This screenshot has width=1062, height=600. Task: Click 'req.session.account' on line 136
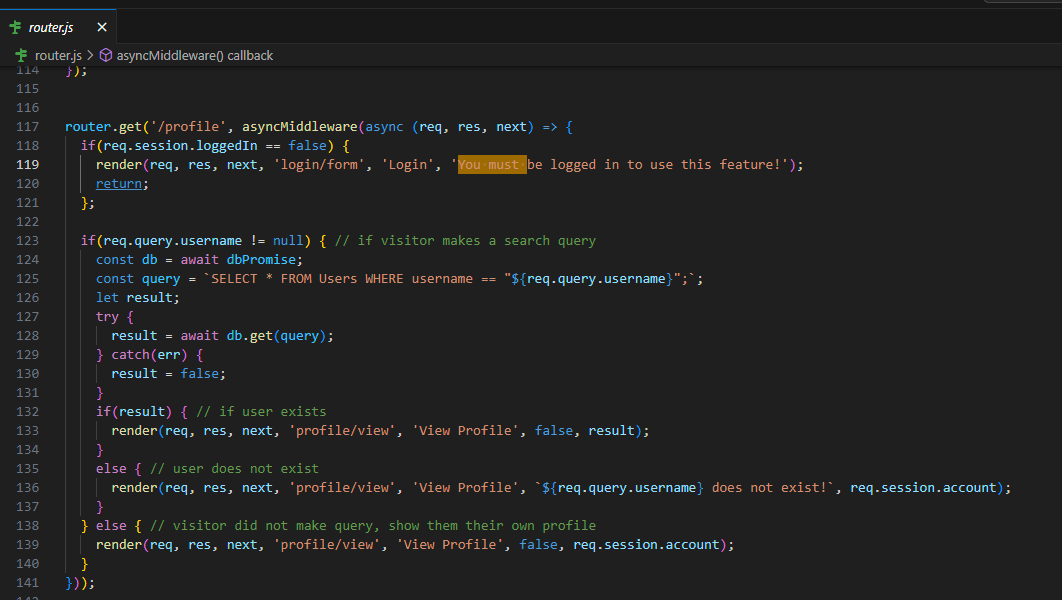(923, 488)
